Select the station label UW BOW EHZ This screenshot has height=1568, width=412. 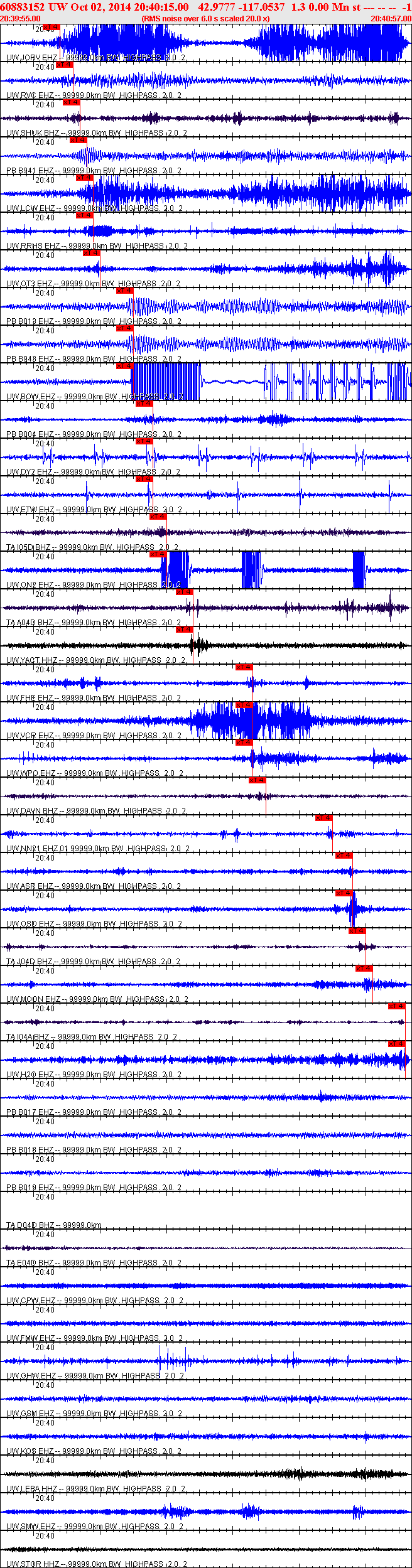click(x=31, y=397)
